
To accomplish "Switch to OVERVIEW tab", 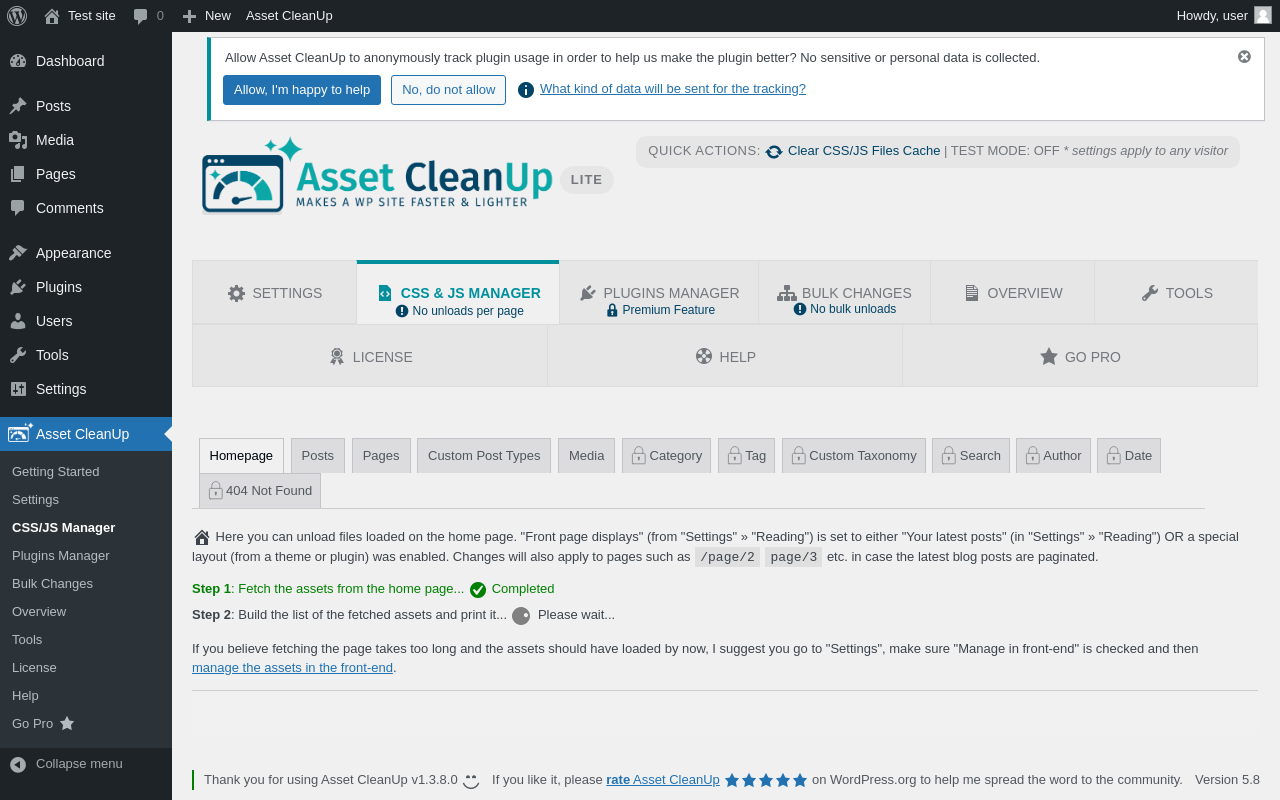I will pos(1013,293).
